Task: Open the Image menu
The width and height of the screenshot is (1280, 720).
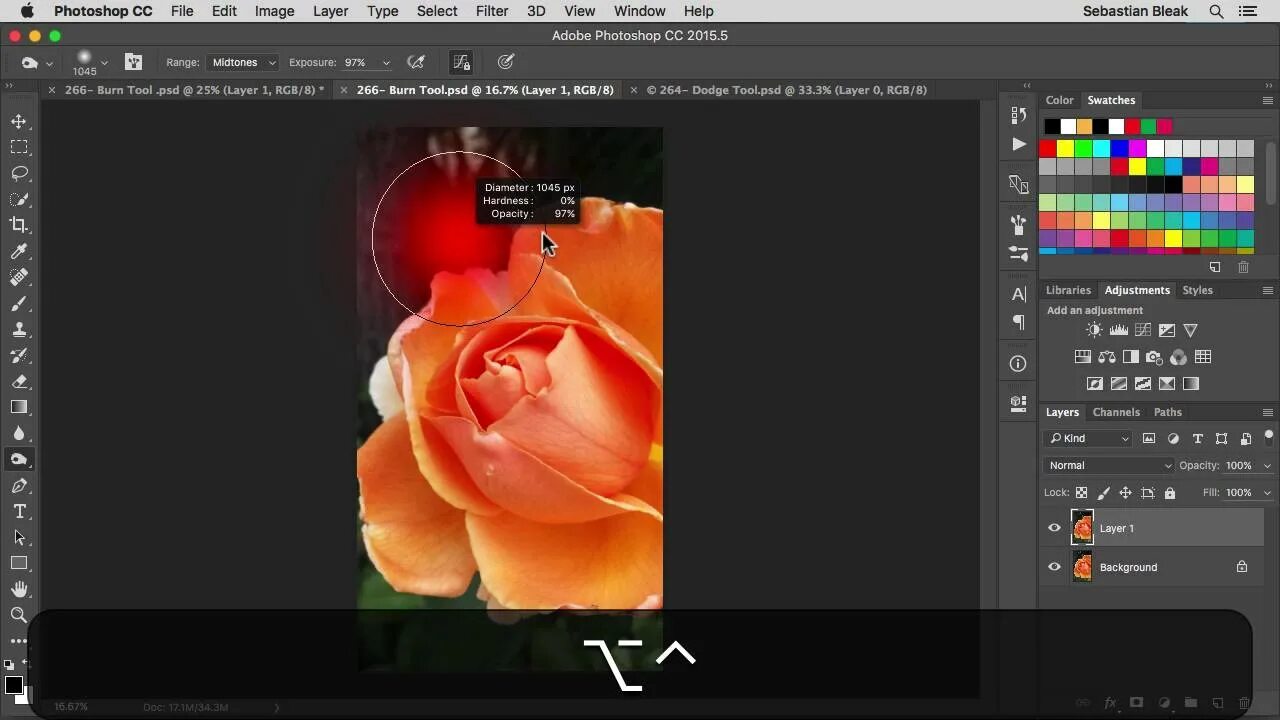Action: click(x=274, y=11)
